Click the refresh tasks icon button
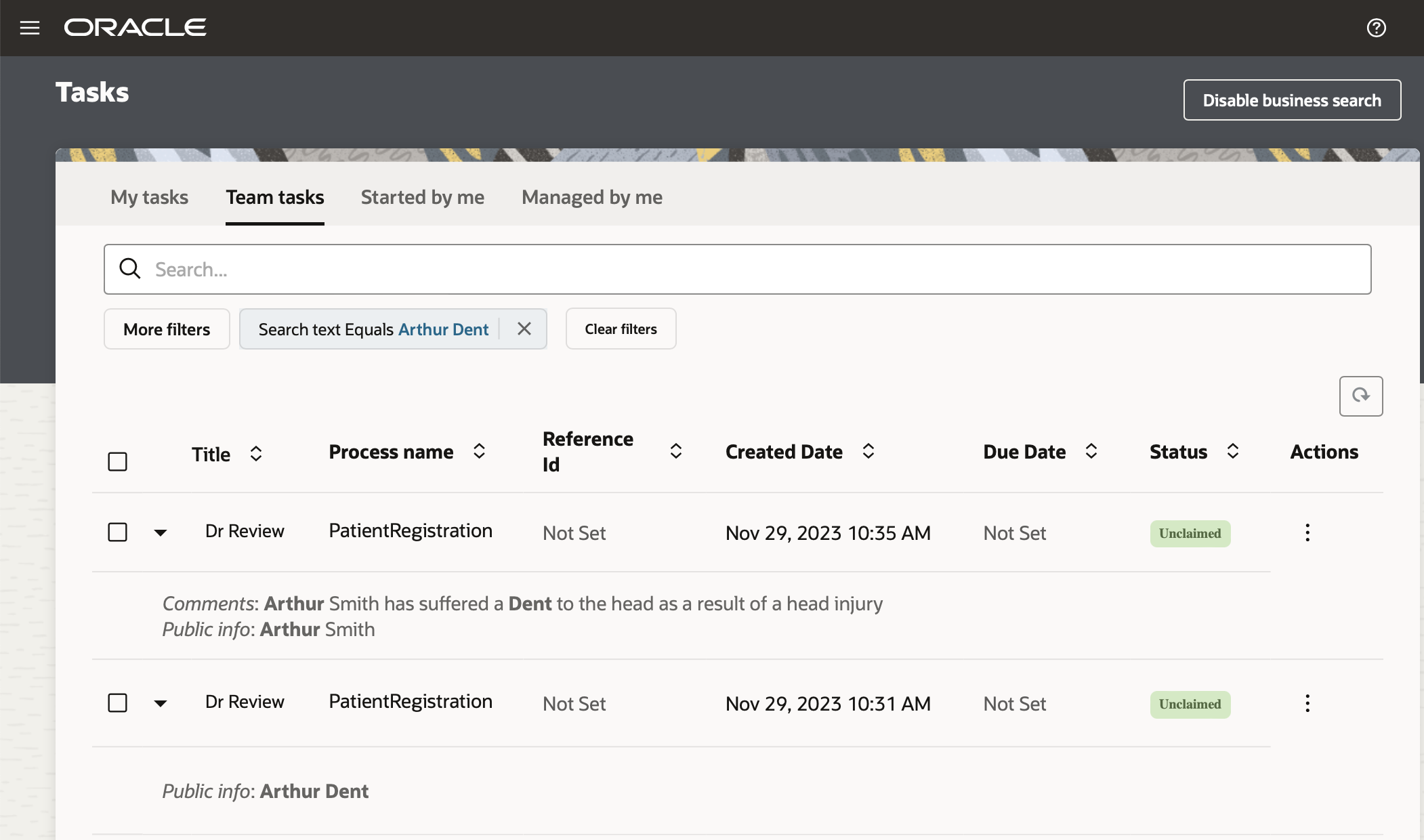1424x840 pixels. tap(1360, 396)
